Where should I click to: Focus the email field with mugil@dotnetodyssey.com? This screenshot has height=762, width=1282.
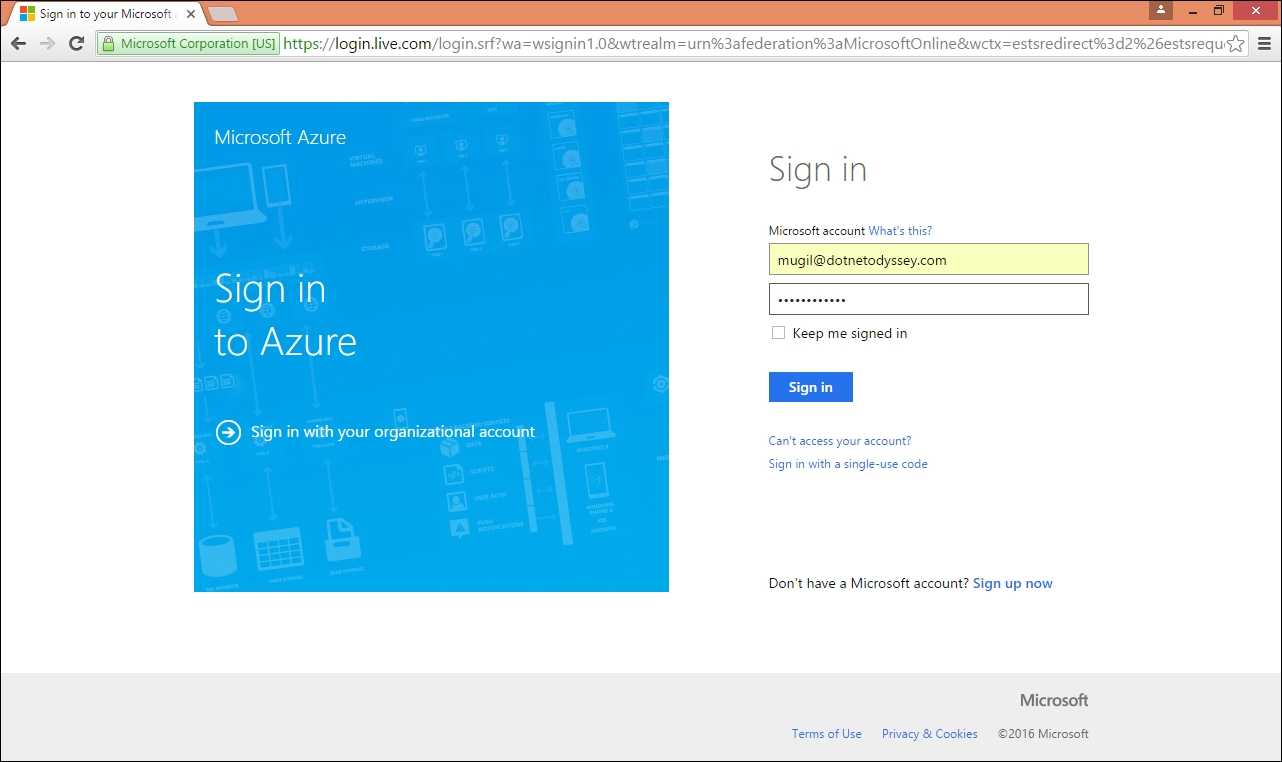[928, 259]
